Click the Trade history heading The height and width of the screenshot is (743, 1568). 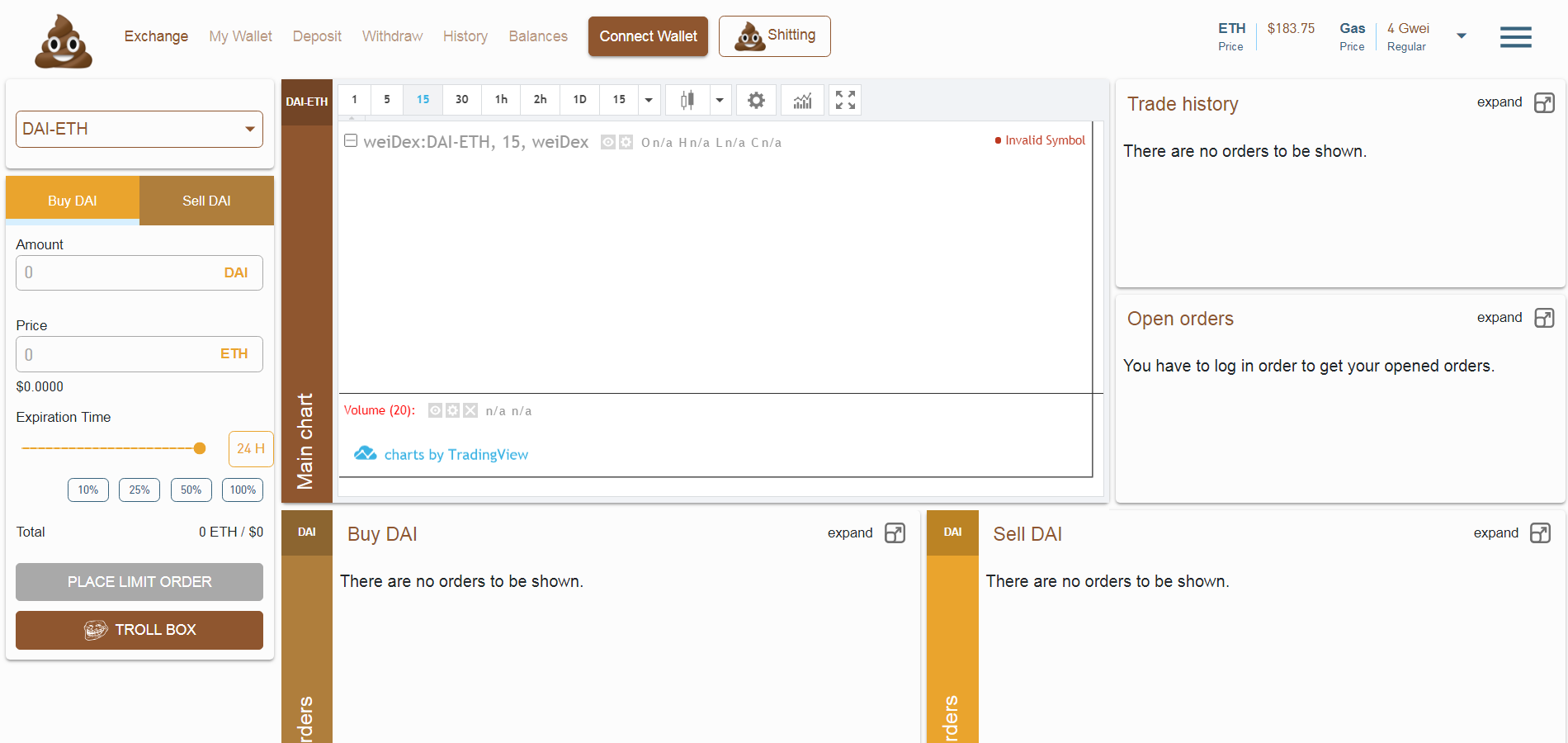coord(1183,104)
